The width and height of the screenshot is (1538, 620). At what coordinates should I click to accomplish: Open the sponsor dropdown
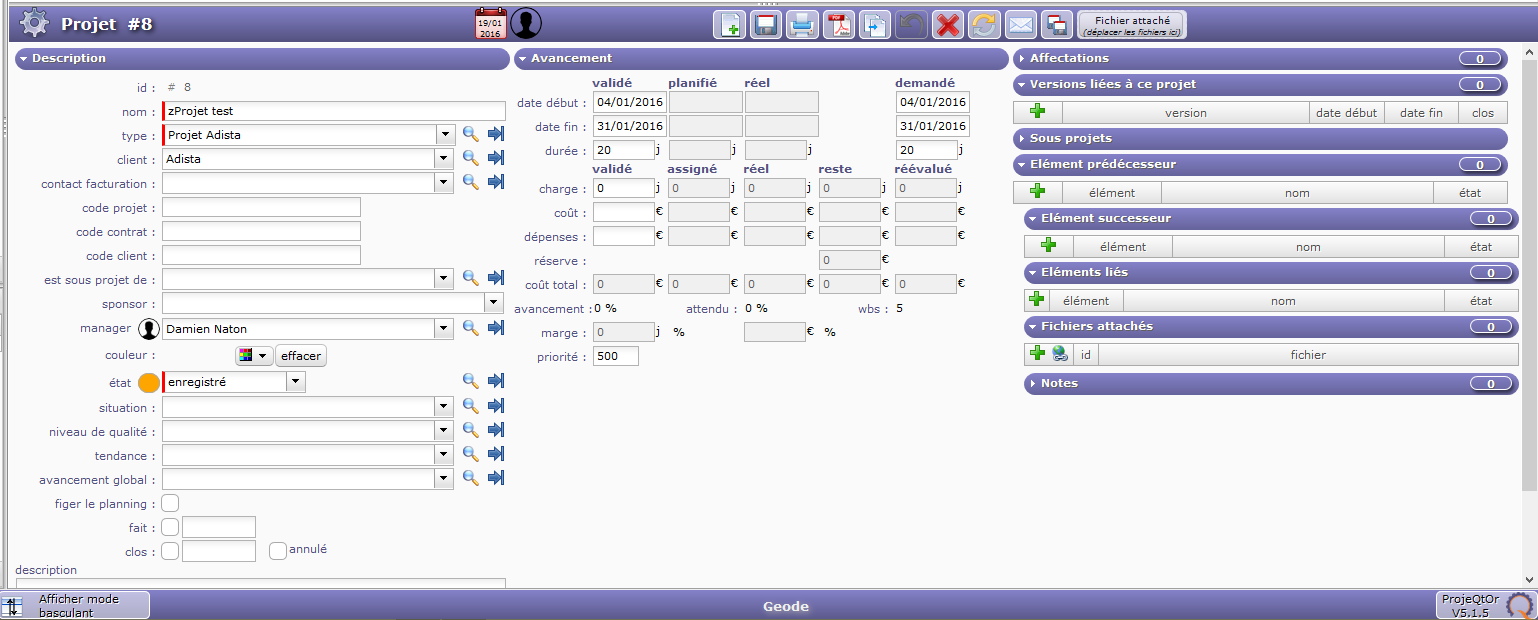494,303
